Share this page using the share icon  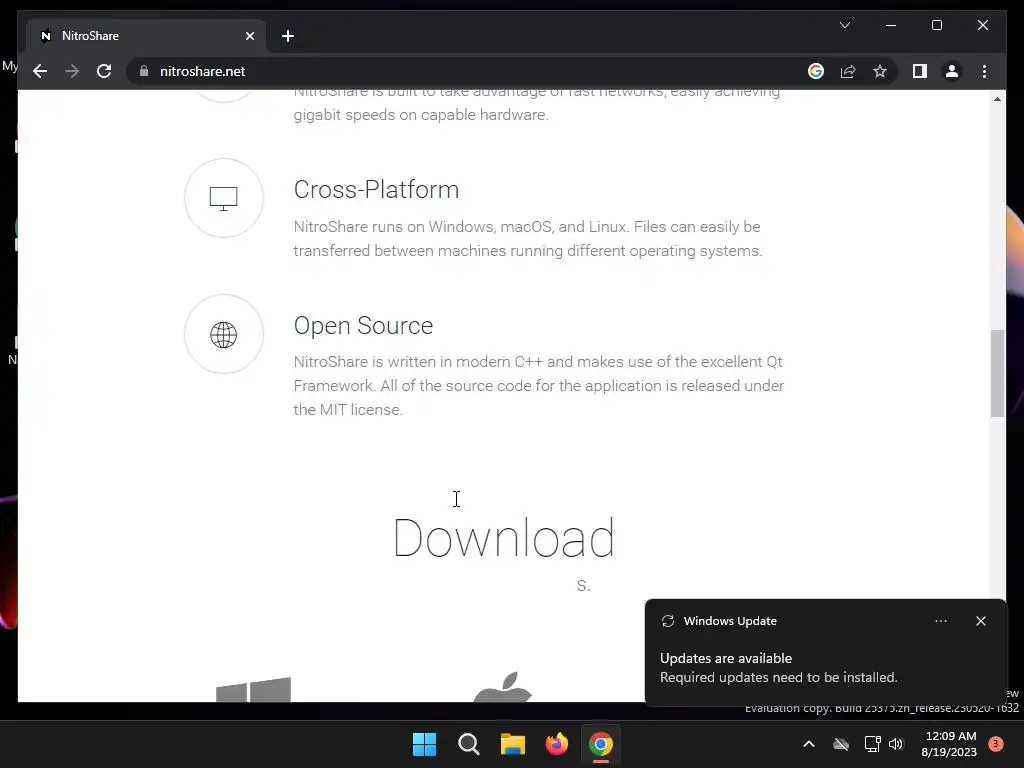pyautogui.click(x=848, y=71)
